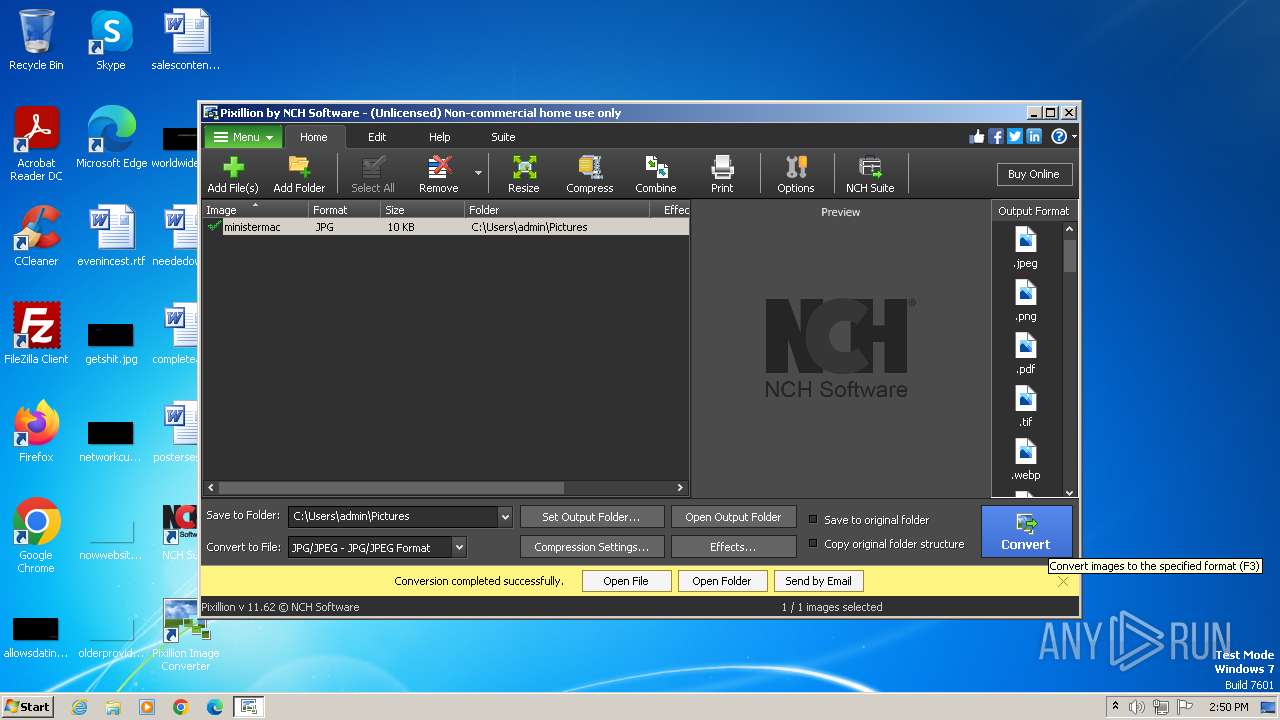Toggle the checkmark for ministermac file
The height and width of the screenshot is (720, 1280).
[214, 227]
